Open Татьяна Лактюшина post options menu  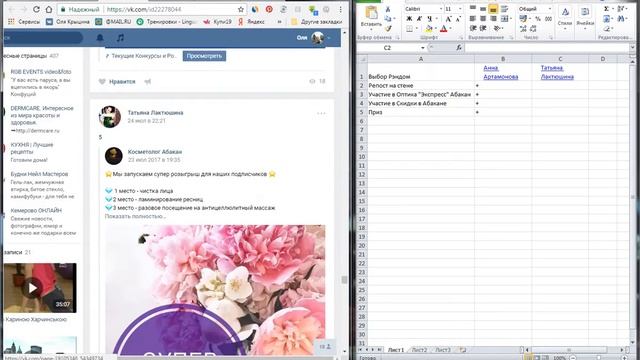(321, 113)
